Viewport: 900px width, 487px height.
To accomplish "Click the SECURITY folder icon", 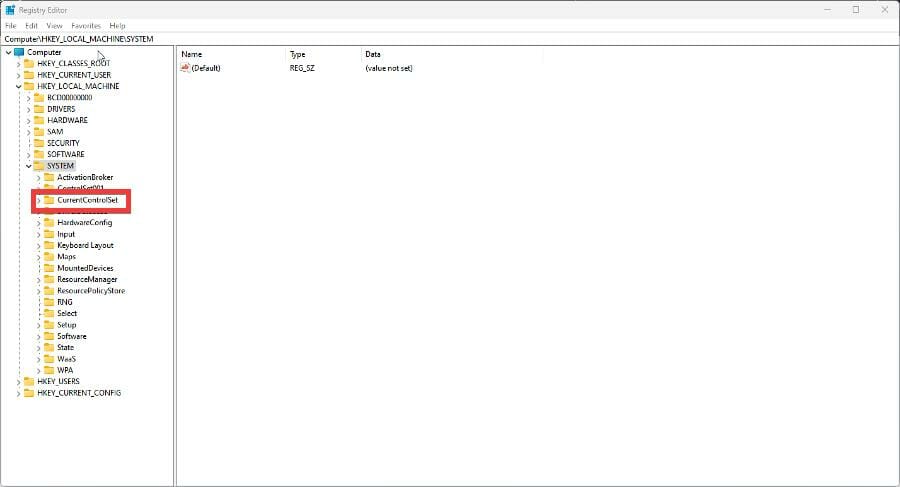I will pyautogui.click(x=39, y=142).
